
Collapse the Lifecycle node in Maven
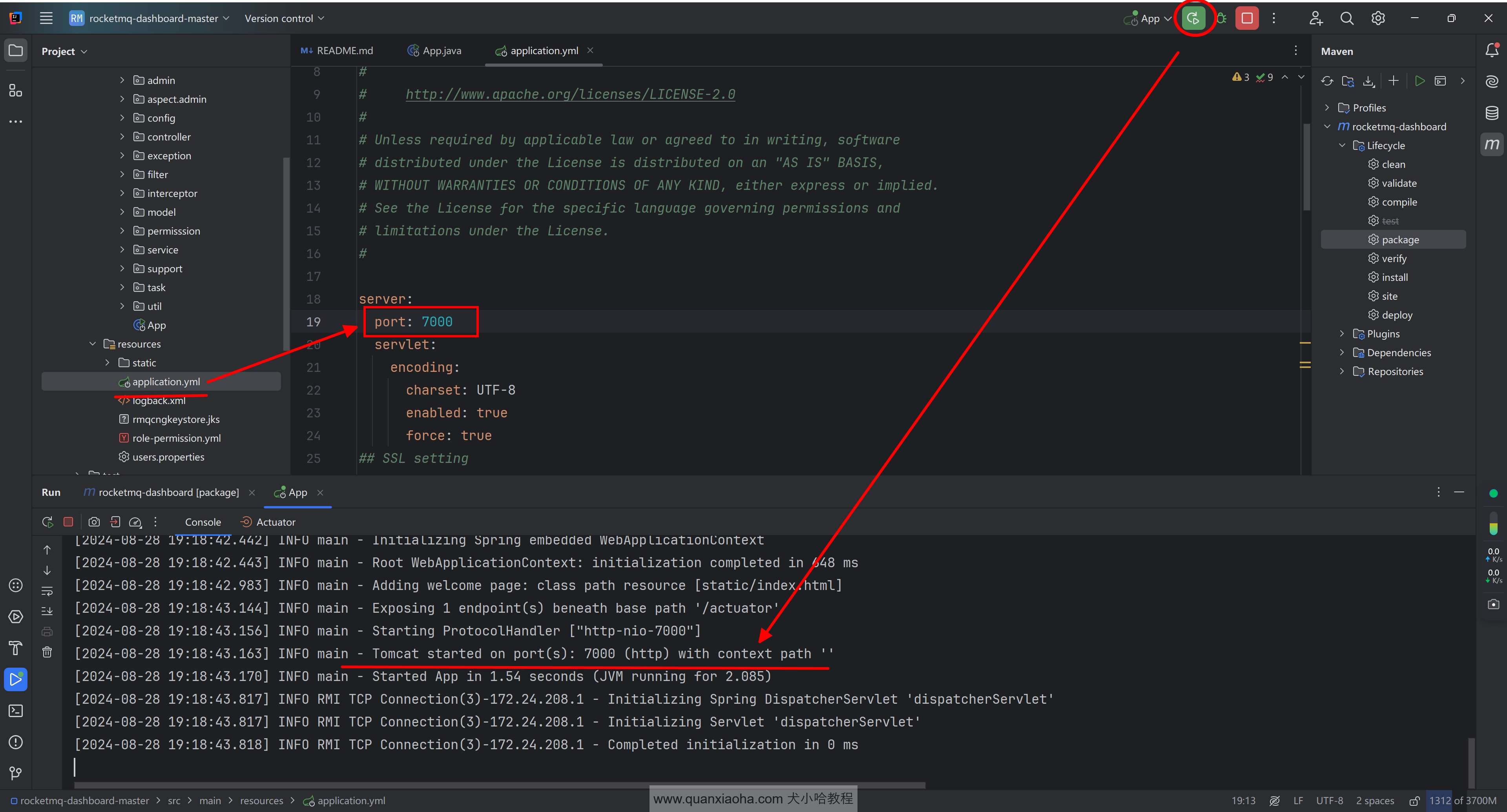[1342, 145]
